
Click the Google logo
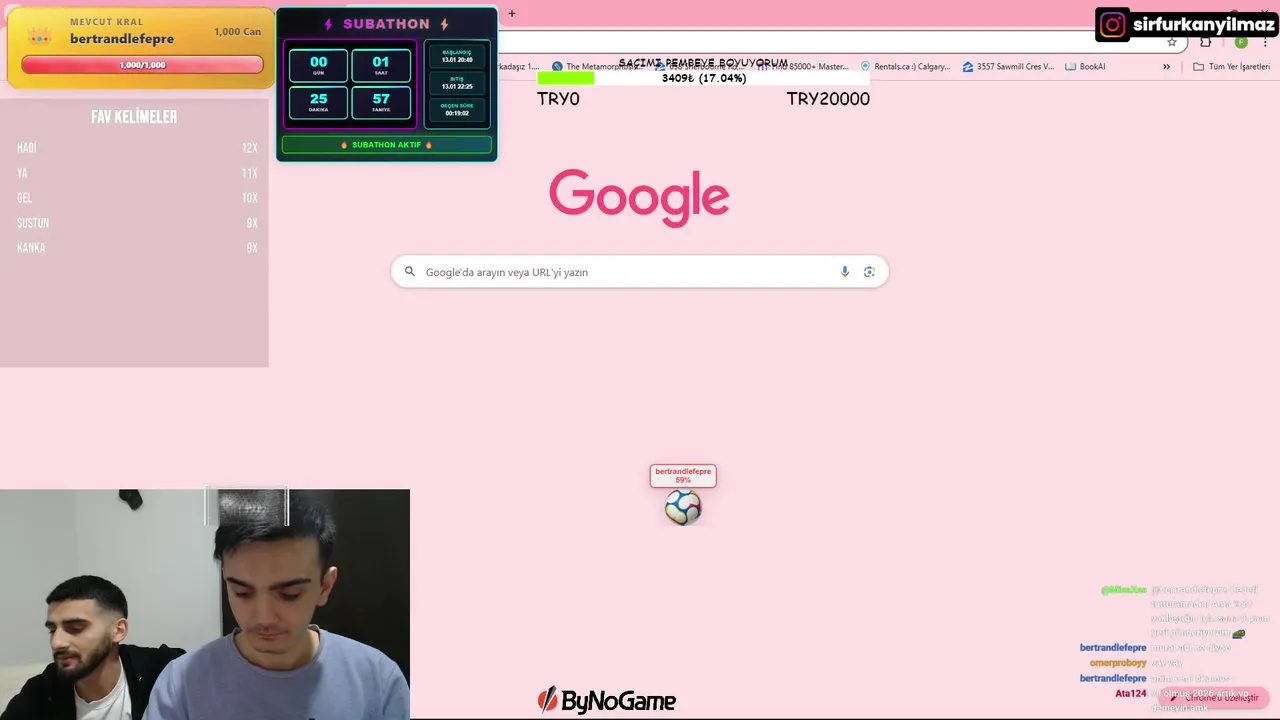tap(639, 197)
